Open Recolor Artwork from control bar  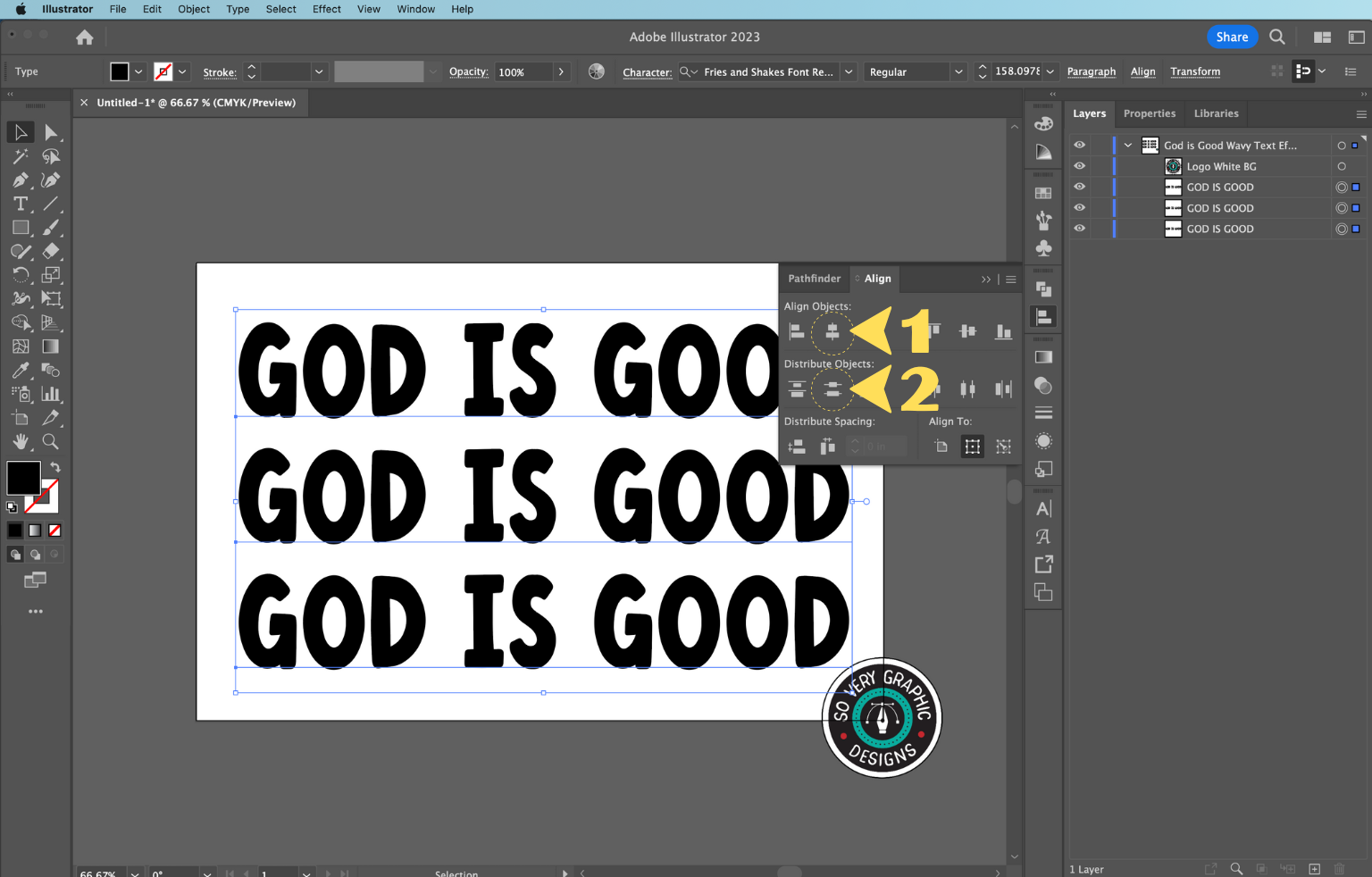tap(597, 71)
